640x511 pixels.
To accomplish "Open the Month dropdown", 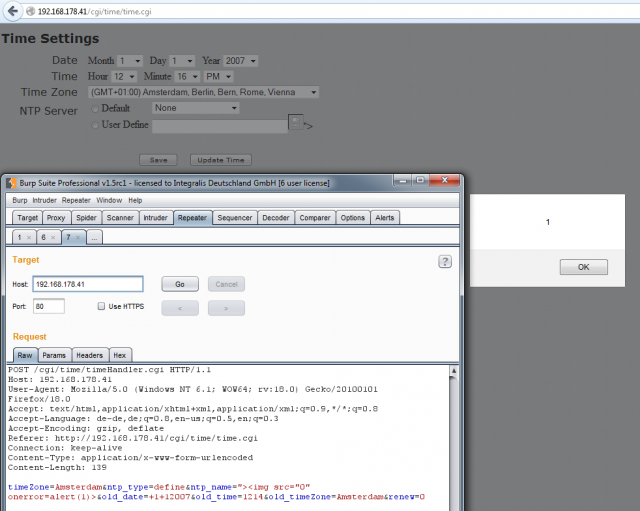I will 130,61.
